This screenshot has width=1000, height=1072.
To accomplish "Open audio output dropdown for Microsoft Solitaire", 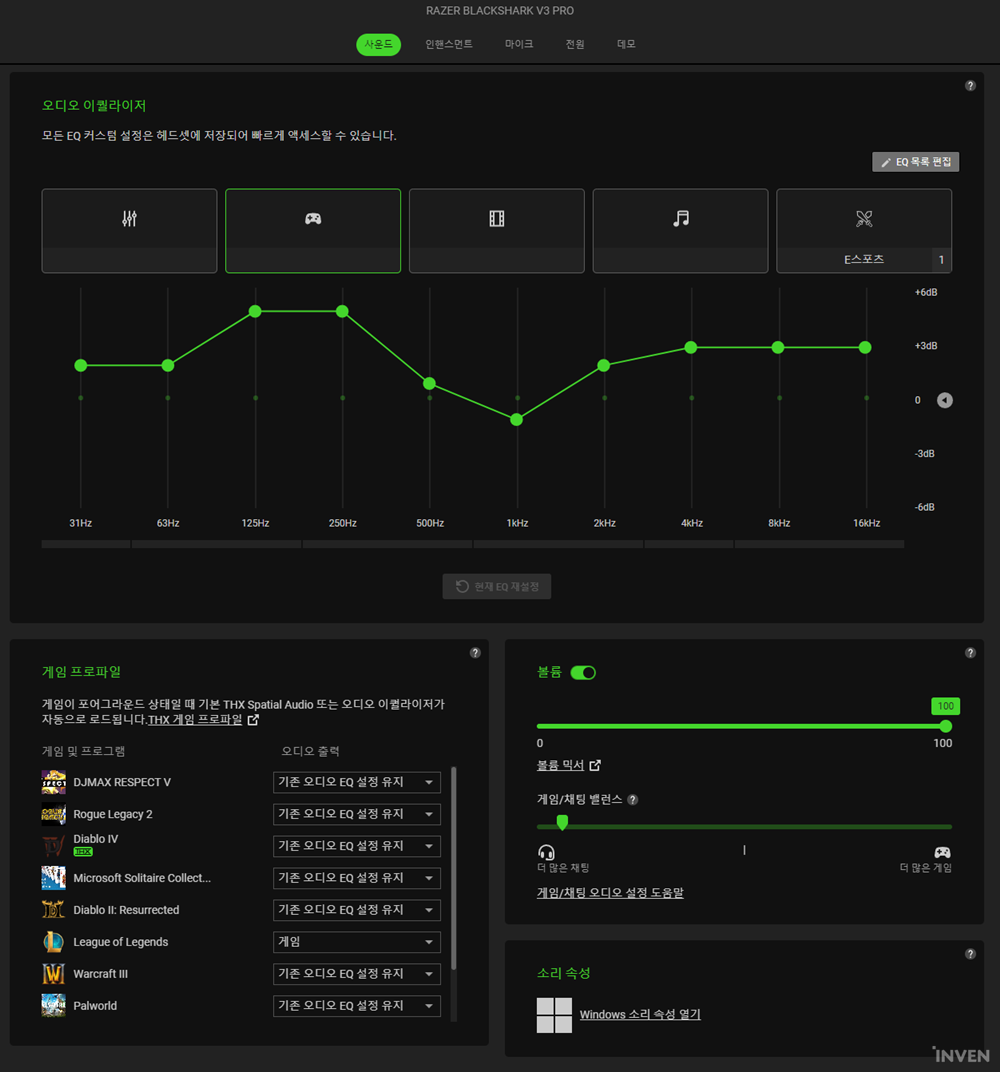I will tap(357, 878).
